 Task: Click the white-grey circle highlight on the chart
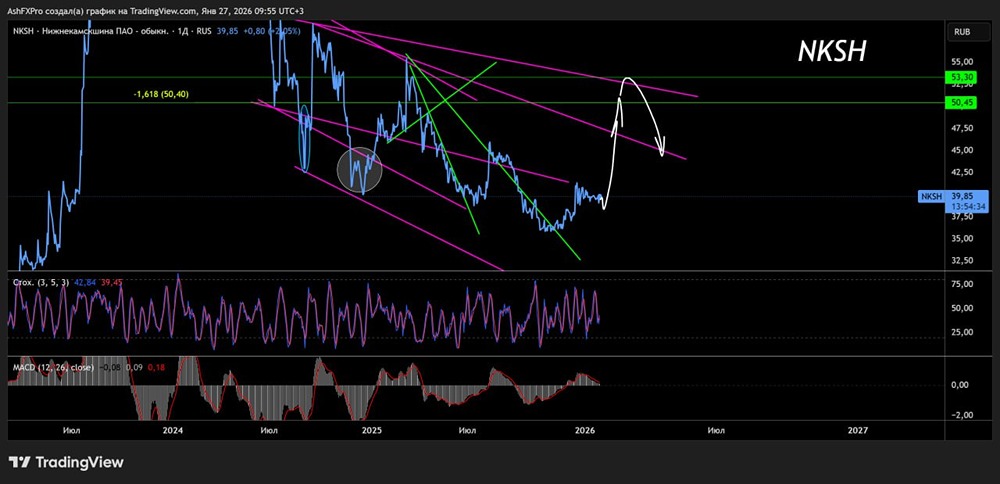pyautogui.click(x=359, y=169)
